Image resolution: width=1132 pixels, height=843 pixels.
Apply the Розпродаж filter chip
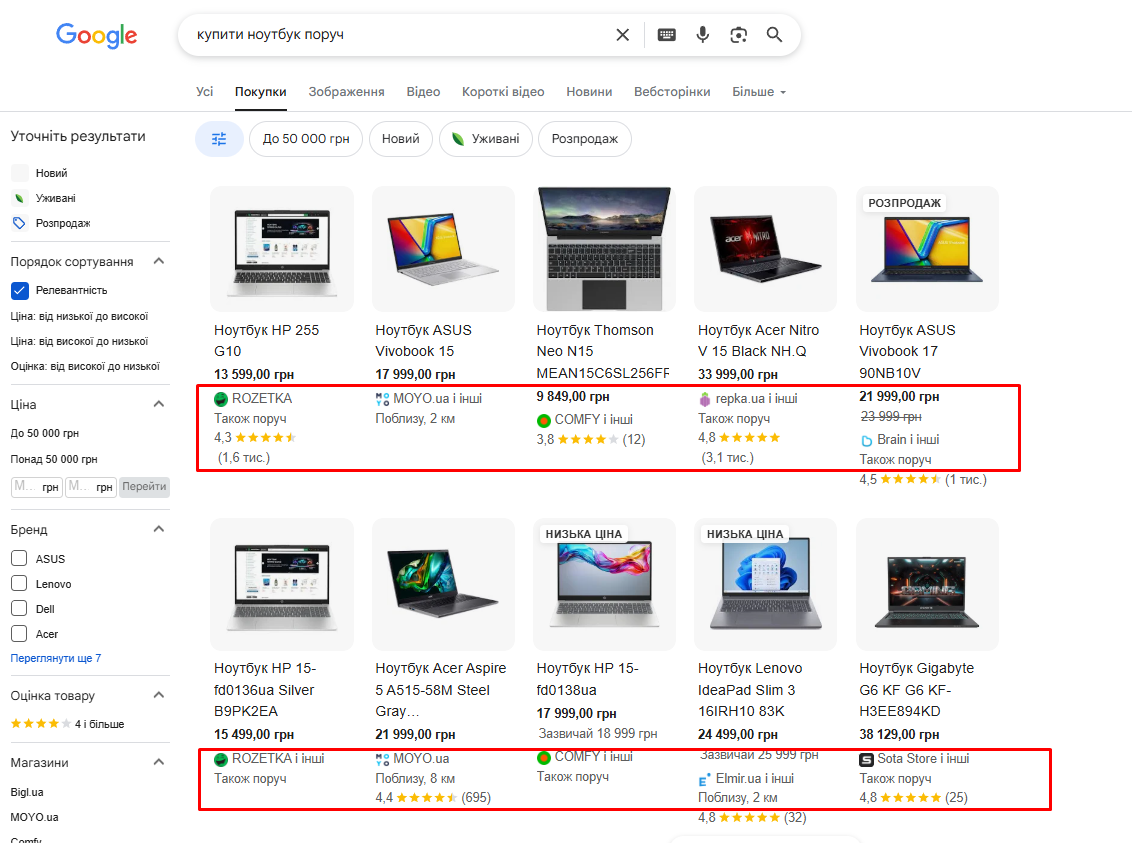(x=585, y=139)
